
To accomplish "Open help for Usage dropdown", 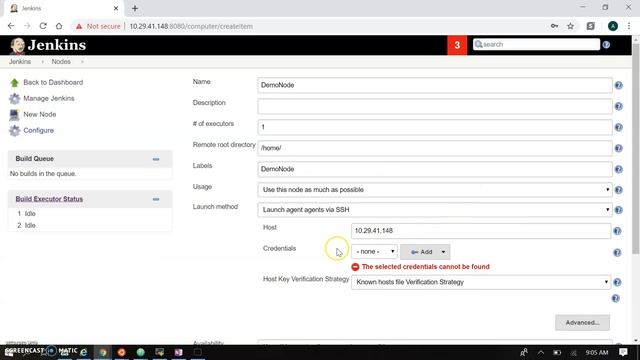I will pyautogui.click(x=619, y=190).
